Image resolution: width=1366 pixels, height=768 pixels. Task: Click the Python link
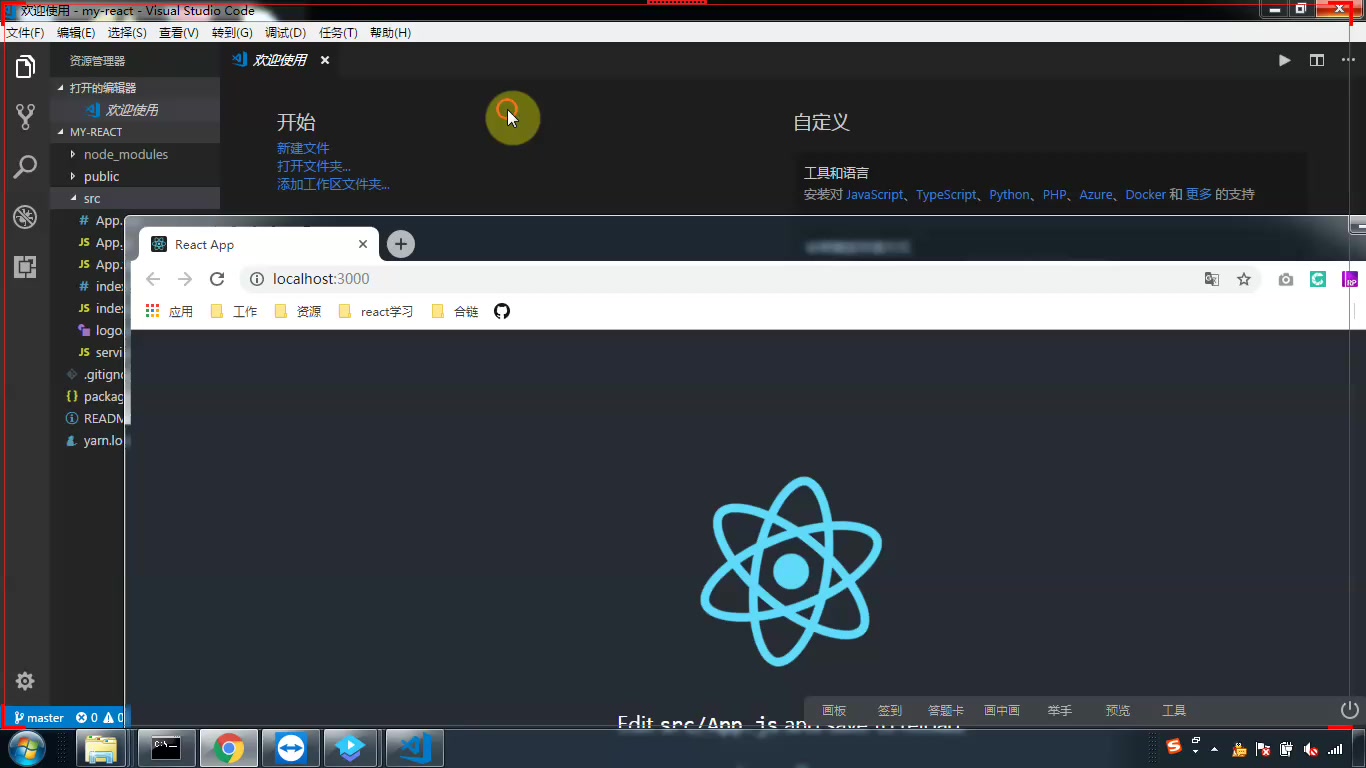pos(1009,195)
